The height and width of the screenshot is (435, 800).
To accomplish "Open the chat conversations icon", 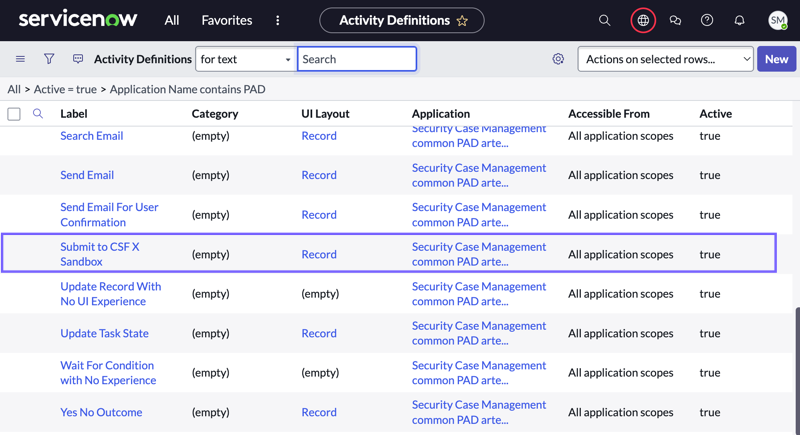I will (675, 20).
